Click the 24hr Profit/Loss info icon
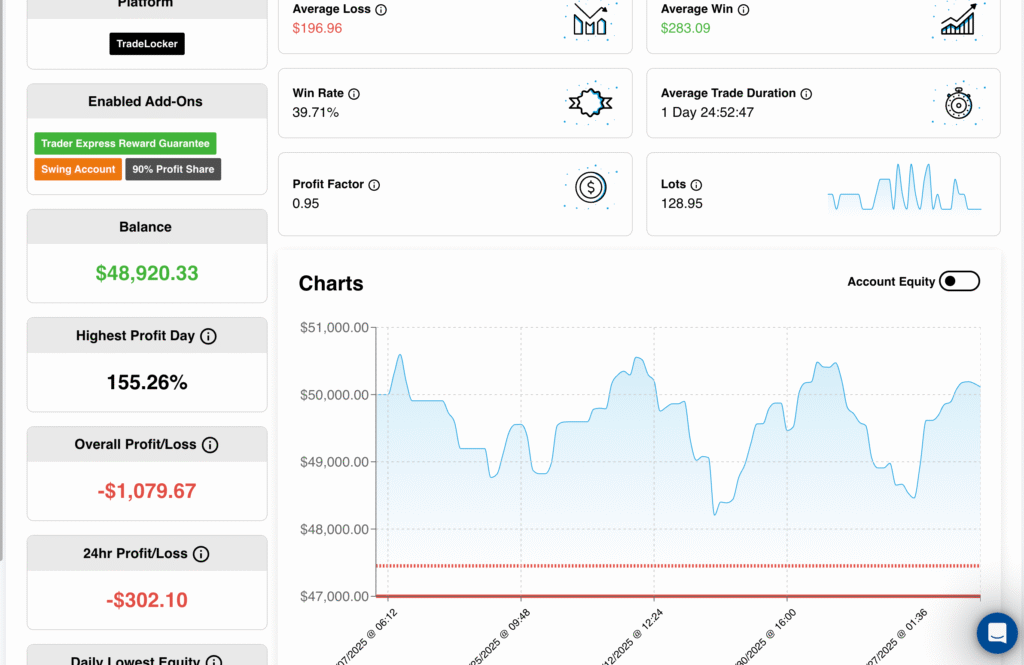The width and height of the screenshot is (1024, 665). click(201, 554)
